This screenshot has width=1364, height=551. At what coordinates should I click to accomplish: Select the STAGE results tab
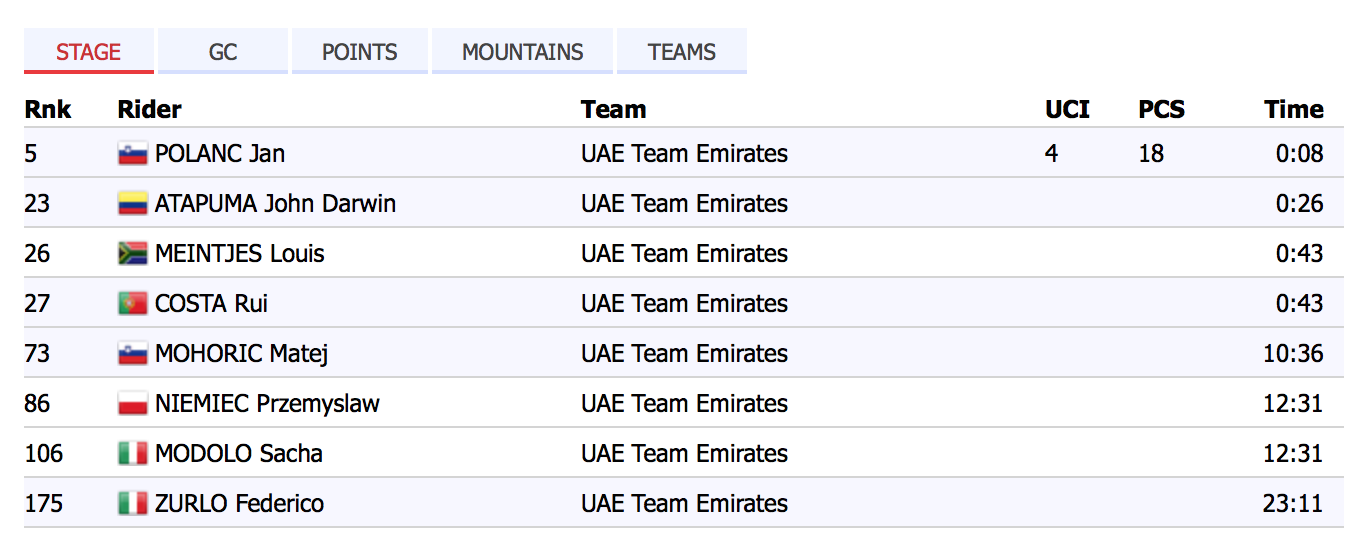(x=89, y=52)
